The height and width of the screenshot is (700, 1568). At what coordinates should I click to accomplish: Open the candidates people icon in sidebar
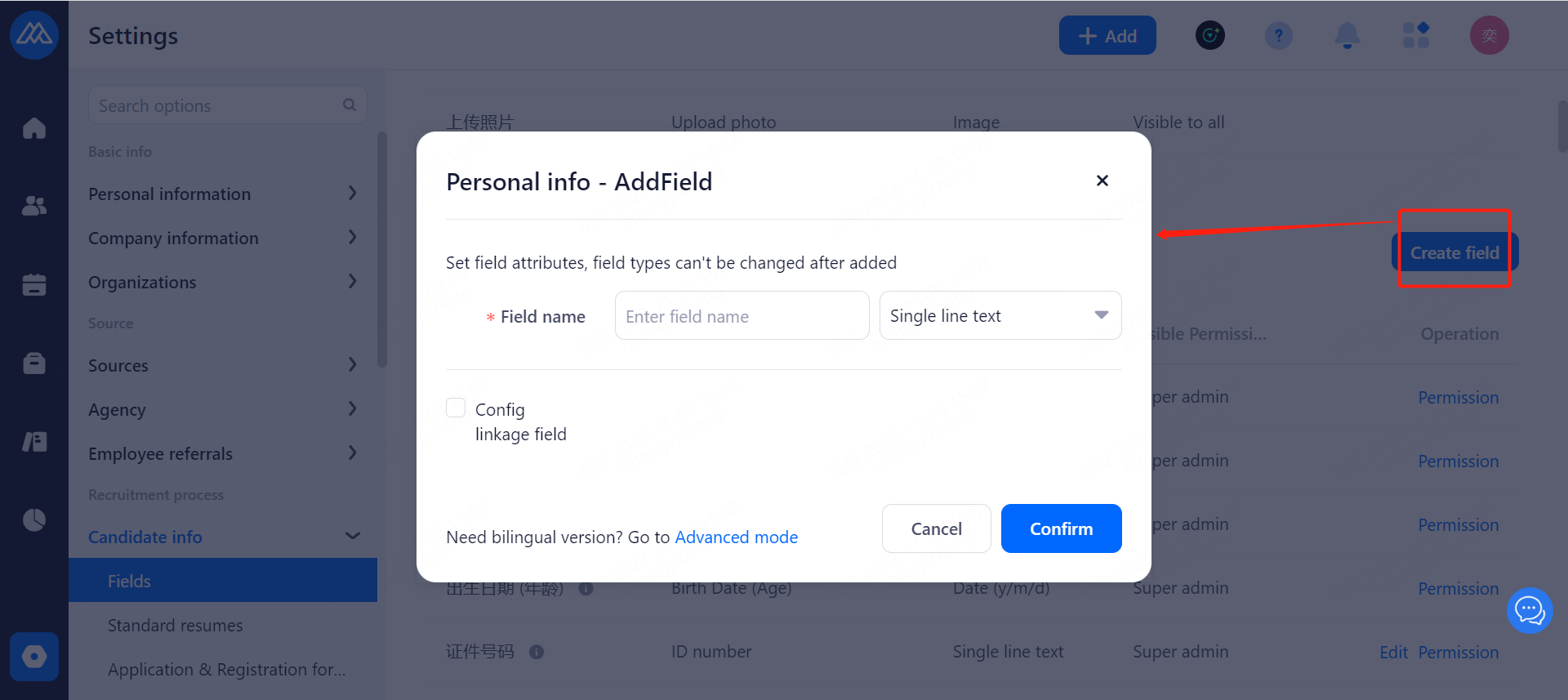pyautogui.click(x=34, y=206)
